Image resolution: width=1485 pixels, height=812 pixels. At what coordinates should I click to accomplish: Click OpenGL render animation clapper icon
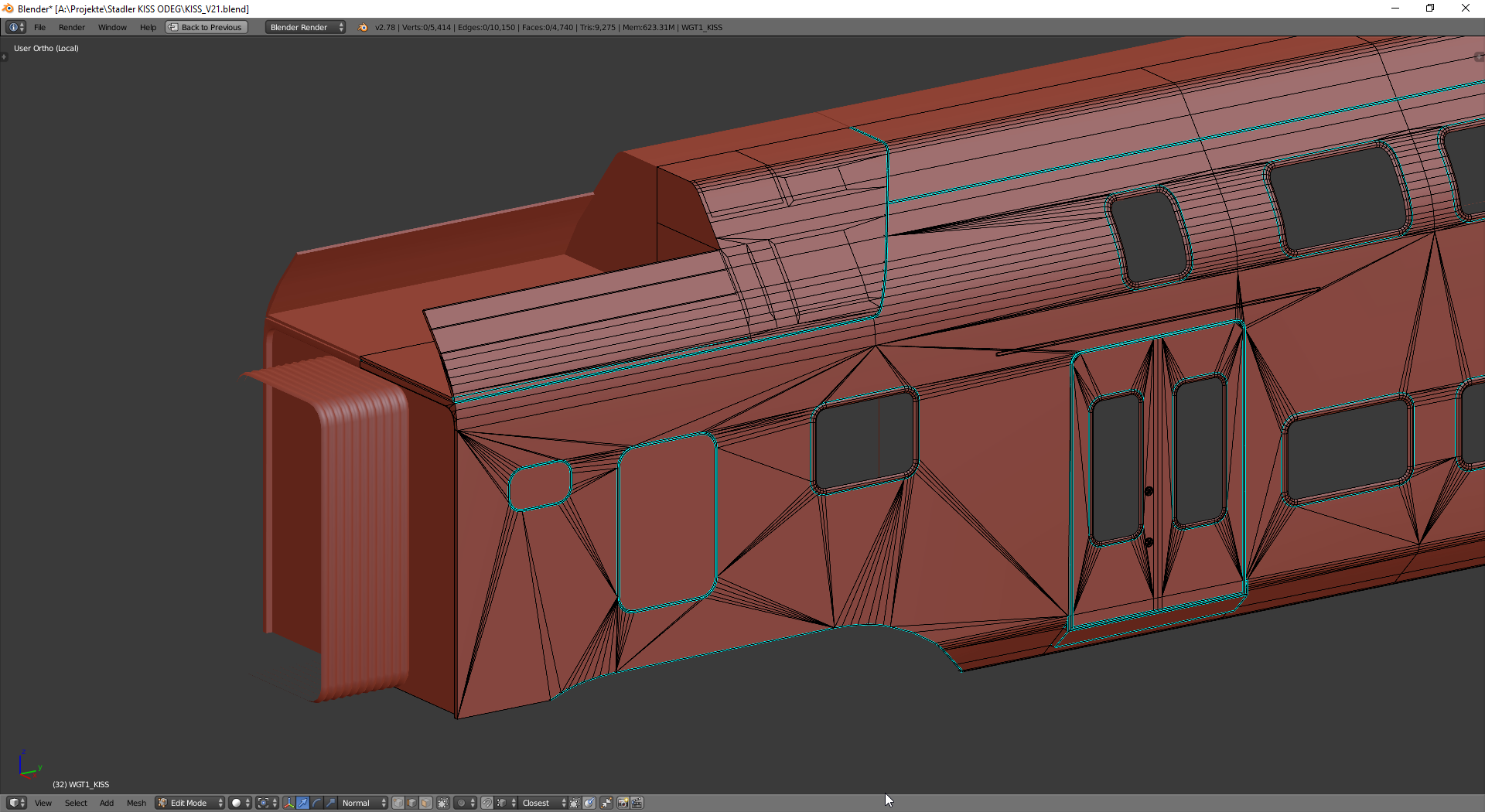tap(637, 803)
